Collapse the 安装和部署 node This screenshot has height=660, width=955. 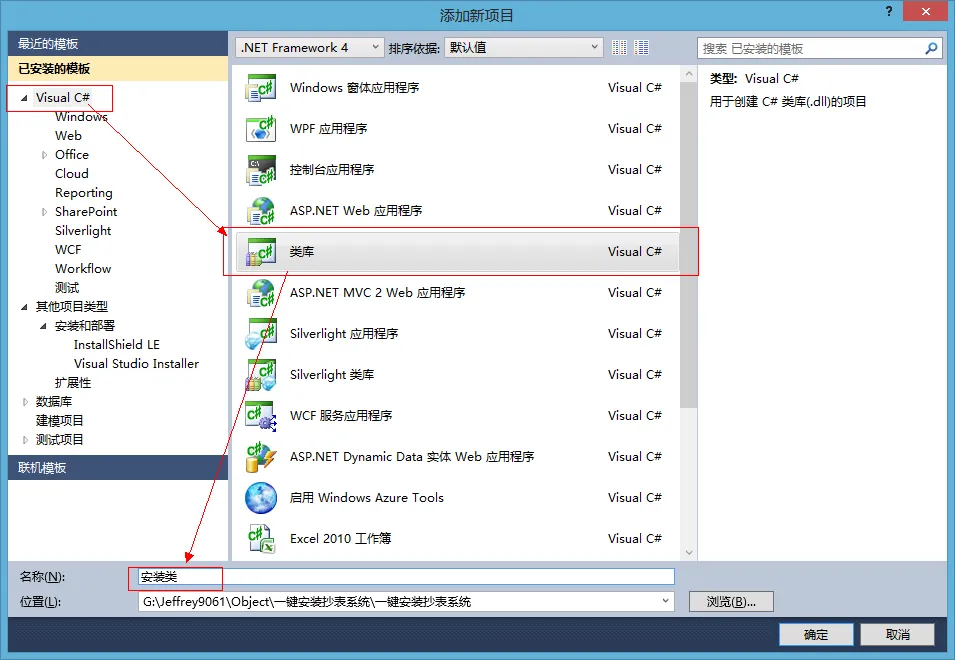click(43, 326)
